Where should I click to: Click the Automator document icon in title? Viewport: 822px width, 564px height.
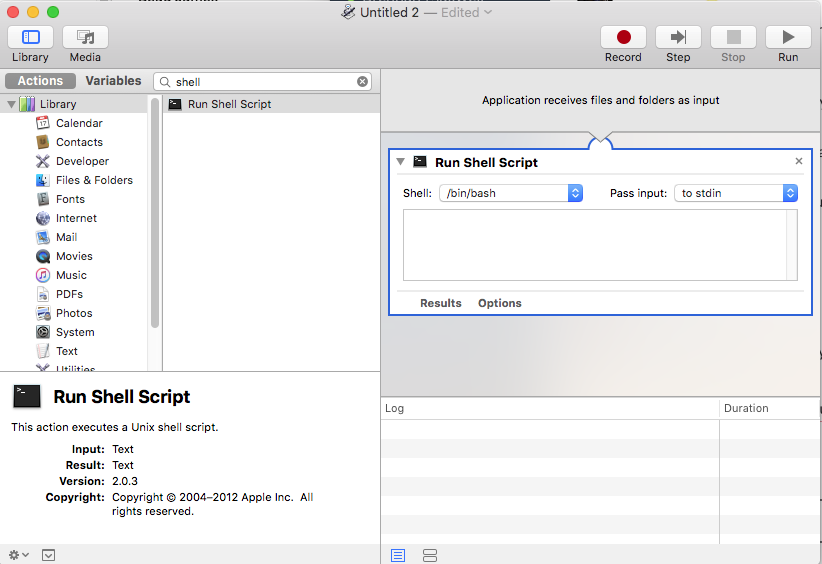pos(348,12)
